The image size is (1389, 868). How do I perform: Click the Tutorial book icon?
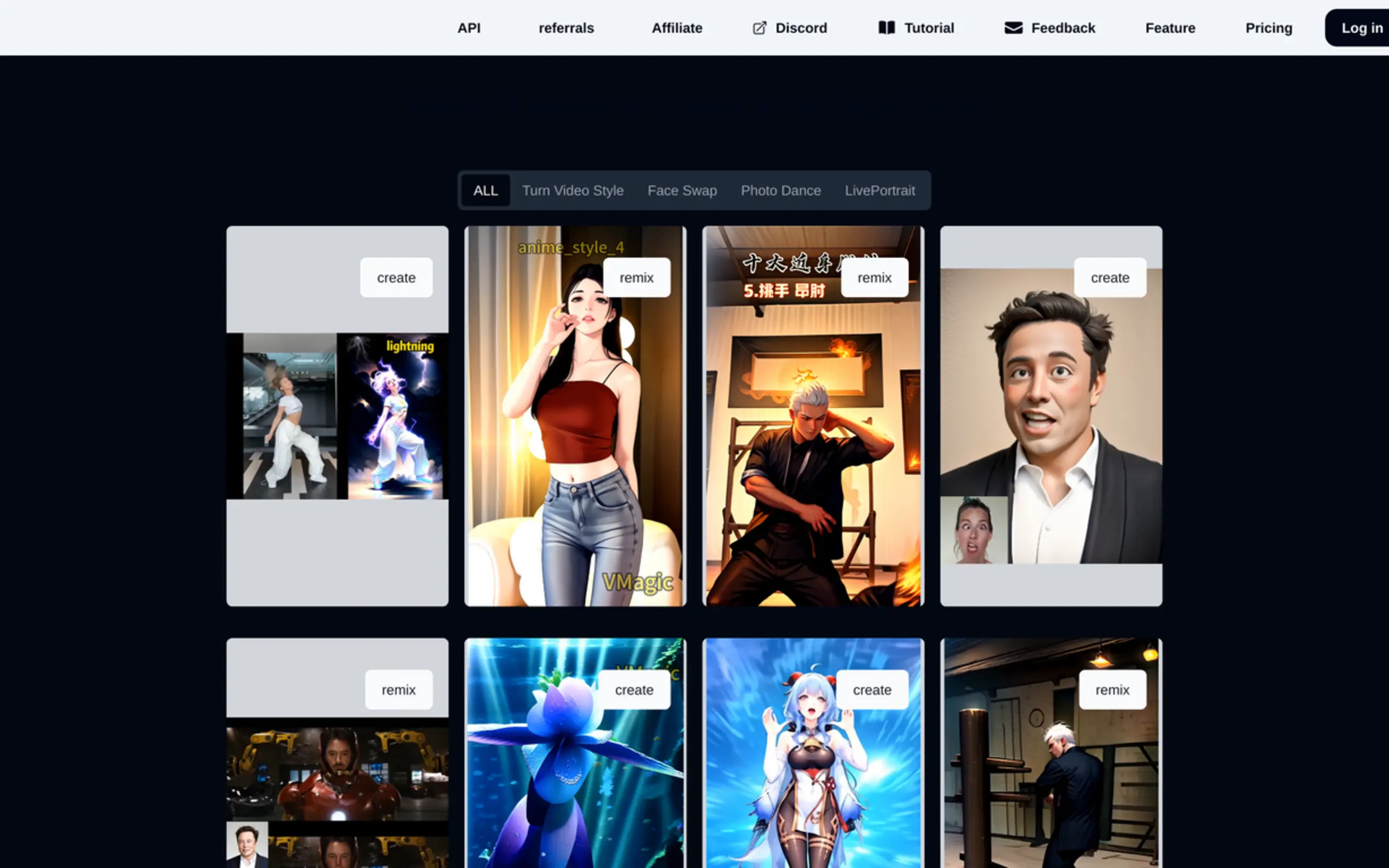tap(886, 28)
